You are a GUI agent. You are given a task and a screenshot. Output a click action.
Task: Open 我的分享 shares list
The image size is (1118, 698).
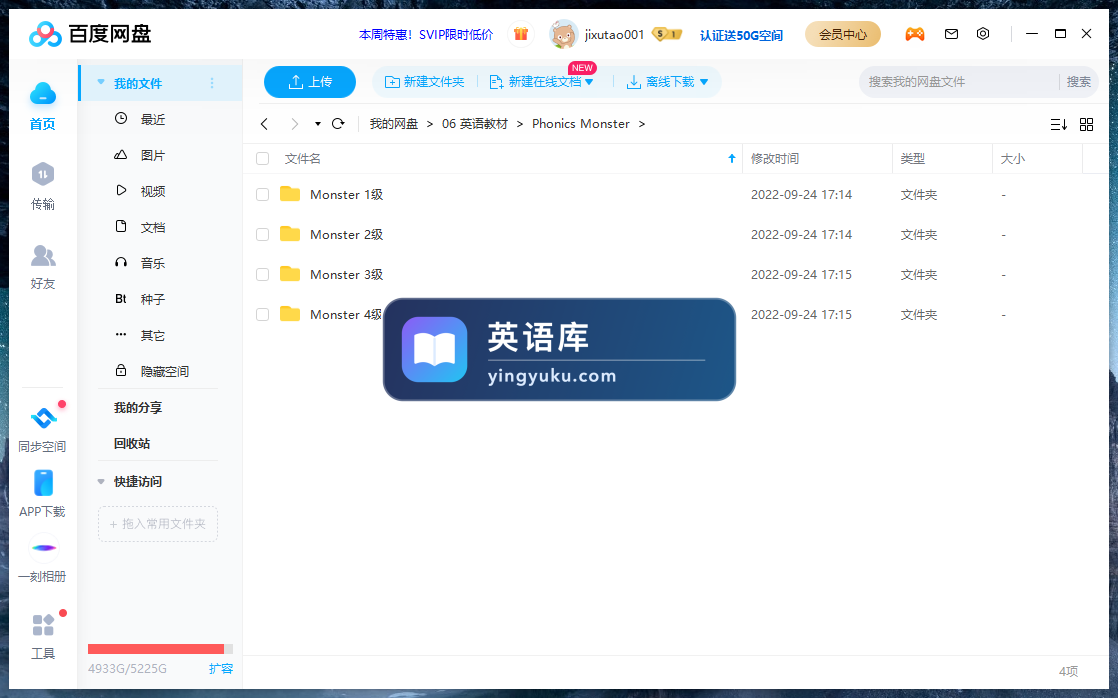(138, 407)
